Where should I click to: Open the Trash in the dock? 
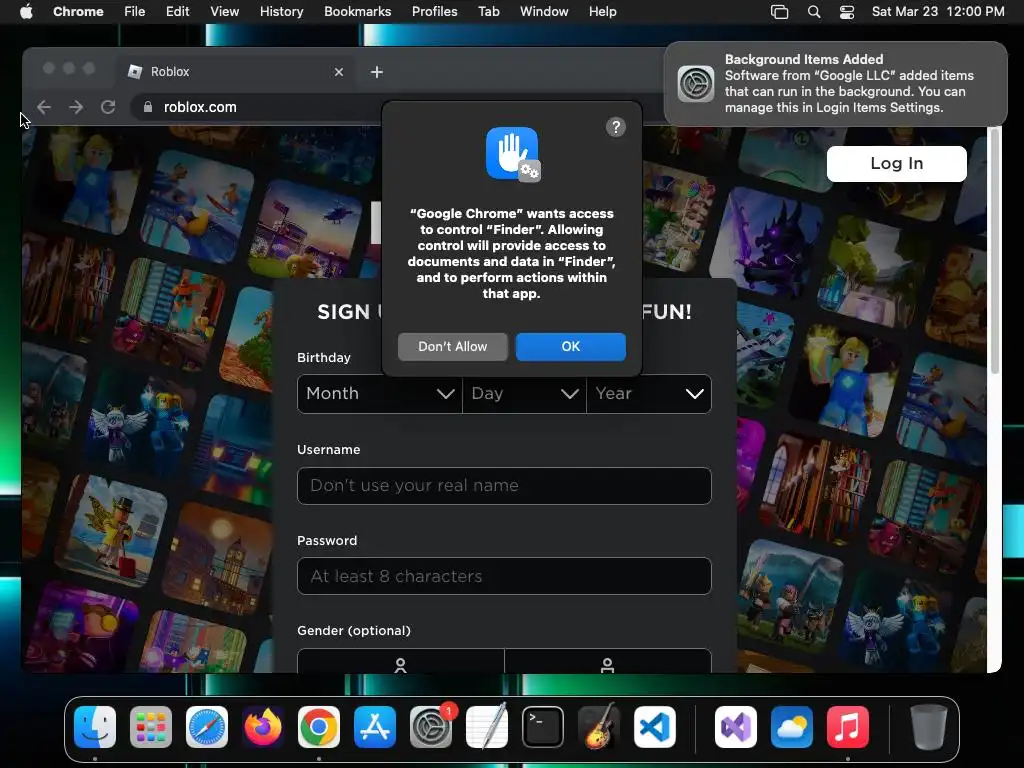(929, 726)
